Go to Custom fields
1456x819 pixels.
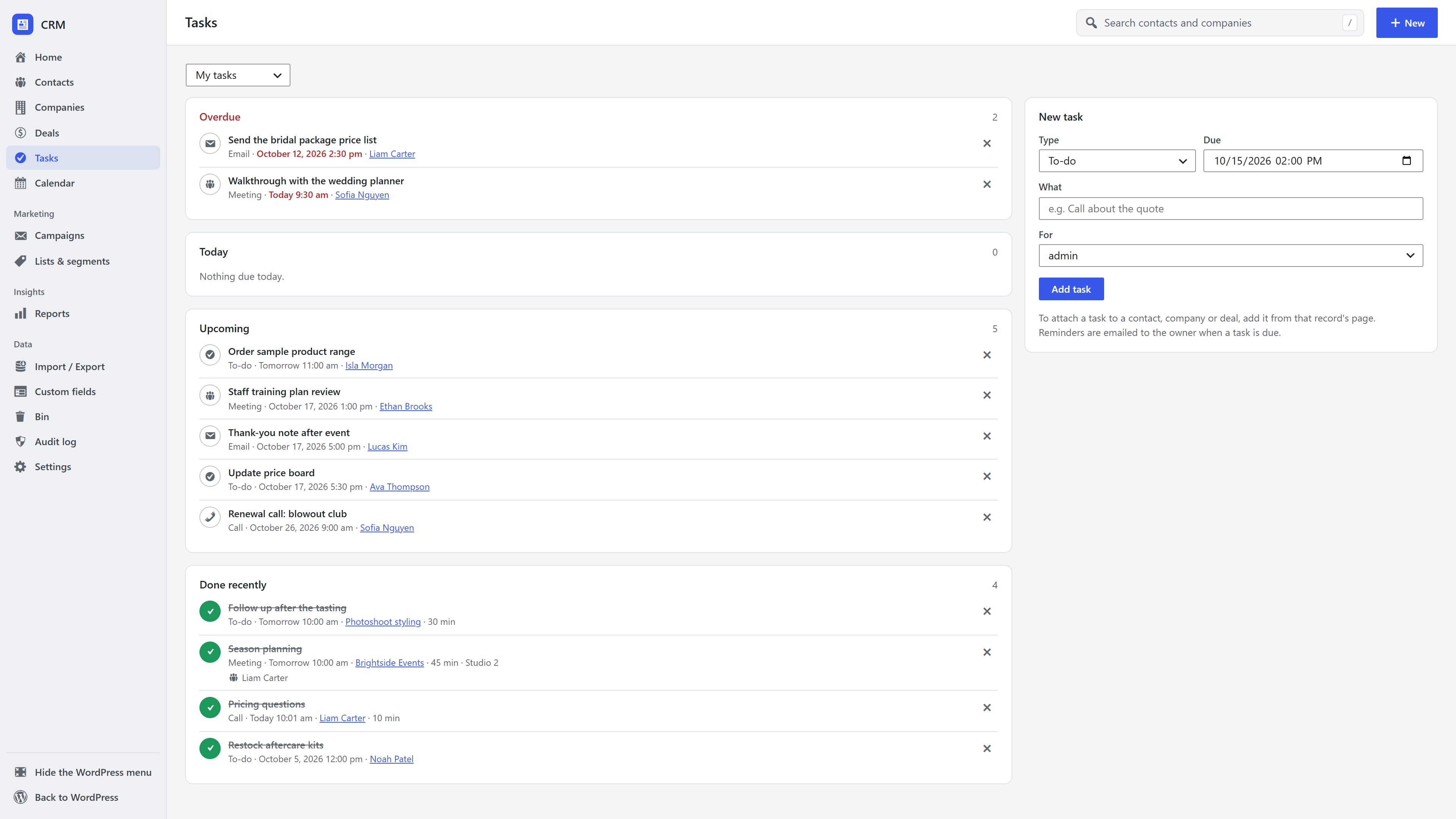(x=83, y=392)
